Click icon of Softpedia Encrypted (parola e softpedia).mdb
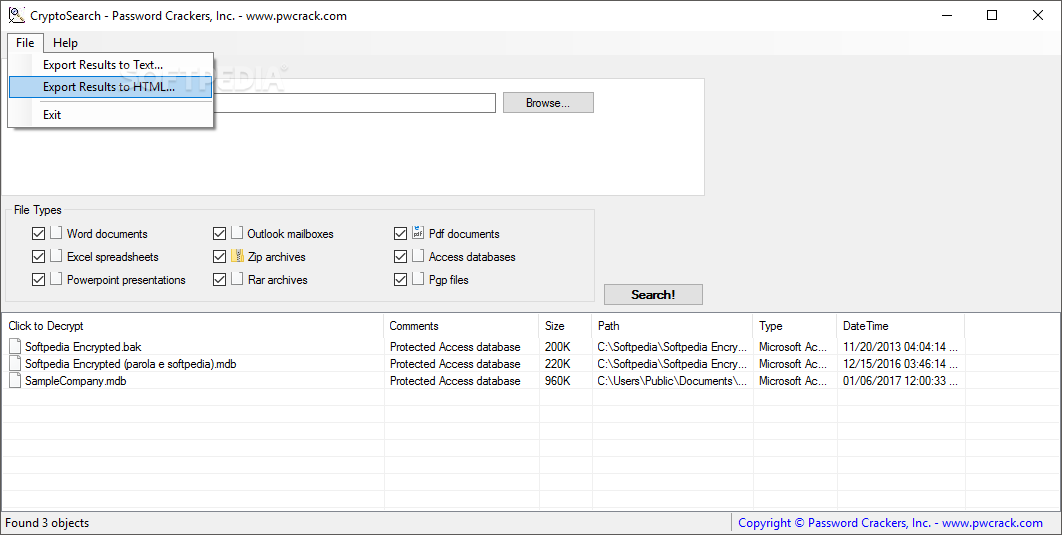 15,364
